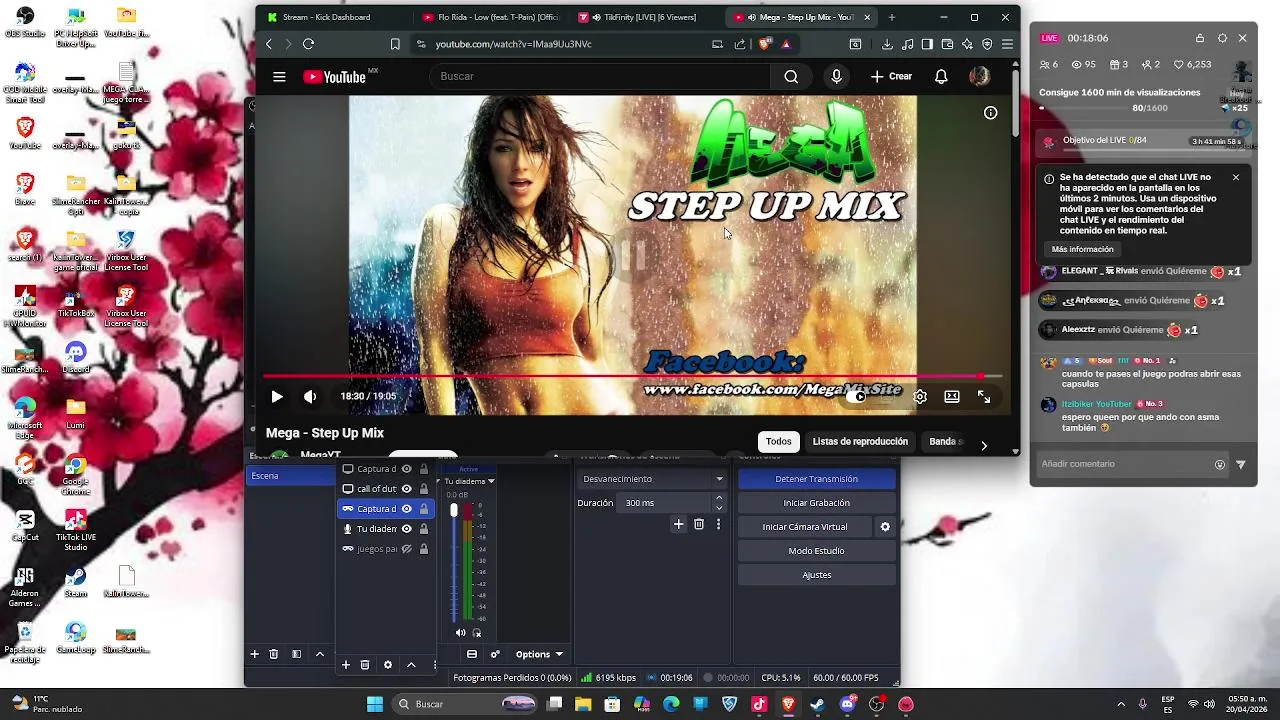1280x720 pixels.
Task: Increase transition Duración with up arrow
Action: (x=718, y=498)
